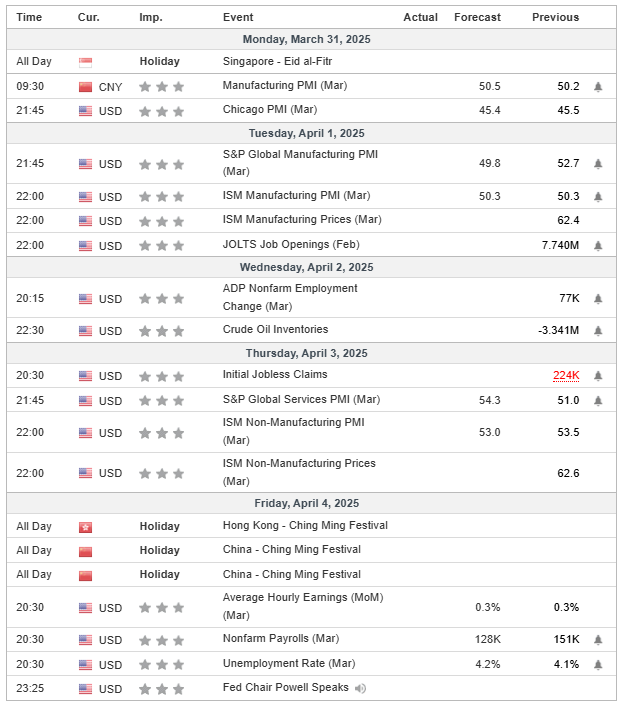Create alert for JOLTS Job Openings (Feb)
Screen dimensions: 620x704
pos(598,246)
